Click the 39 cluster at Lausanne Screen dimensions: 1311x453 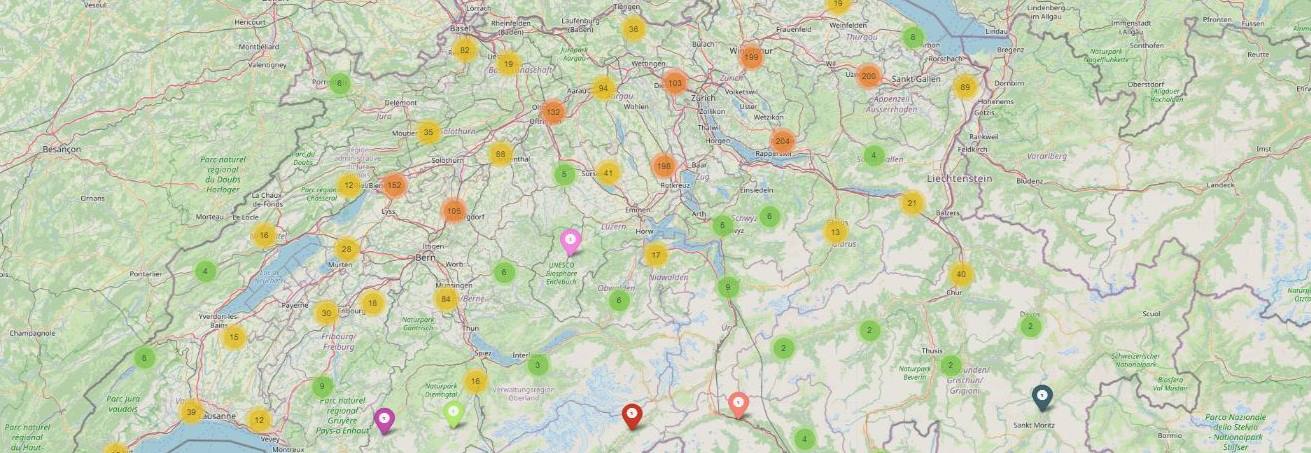coord(191,411)
